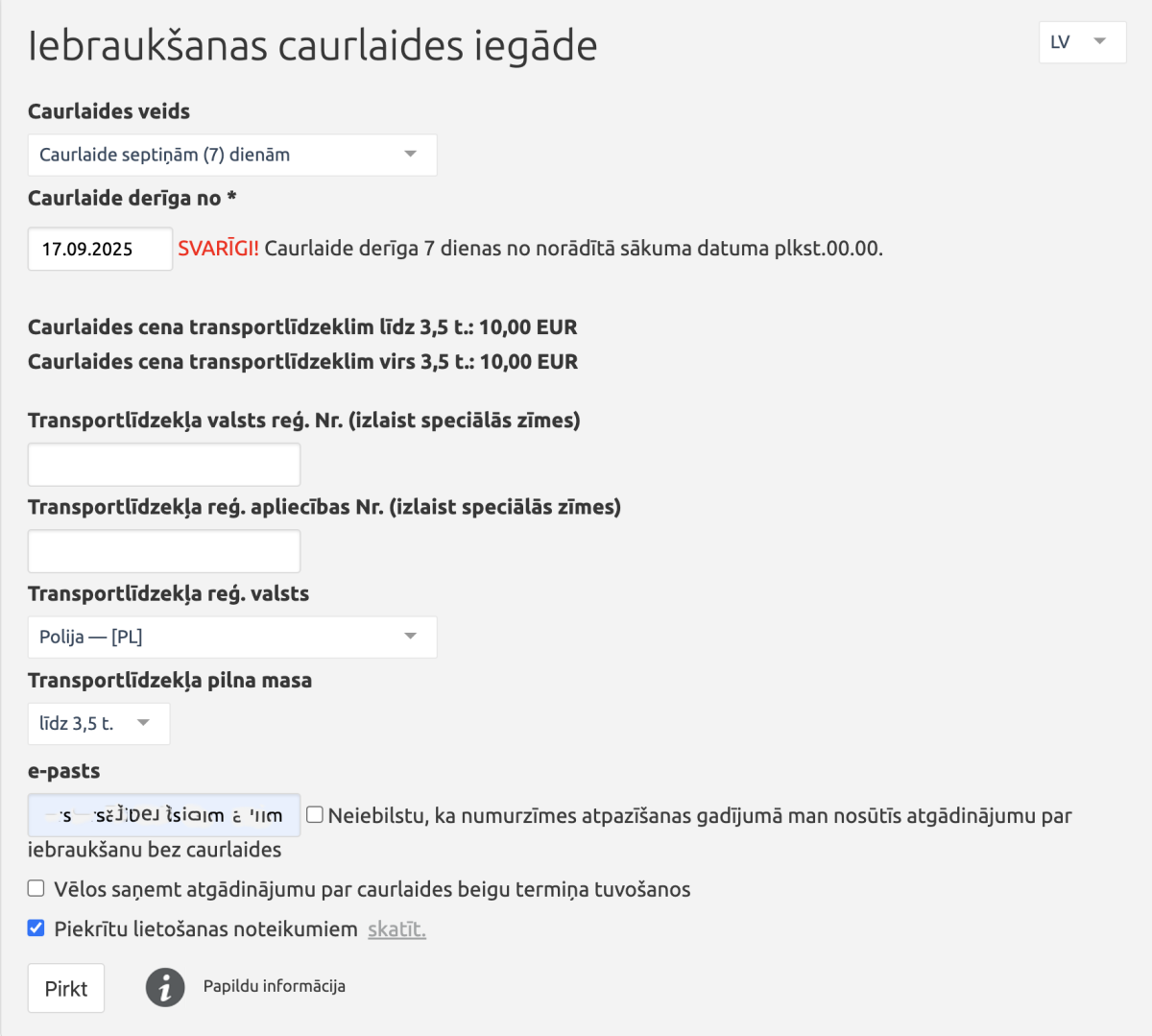This screenshot has width=1152, height=1036.
Task: Focus the valsts reģ. Nr. input field
Action: point(164,465)
